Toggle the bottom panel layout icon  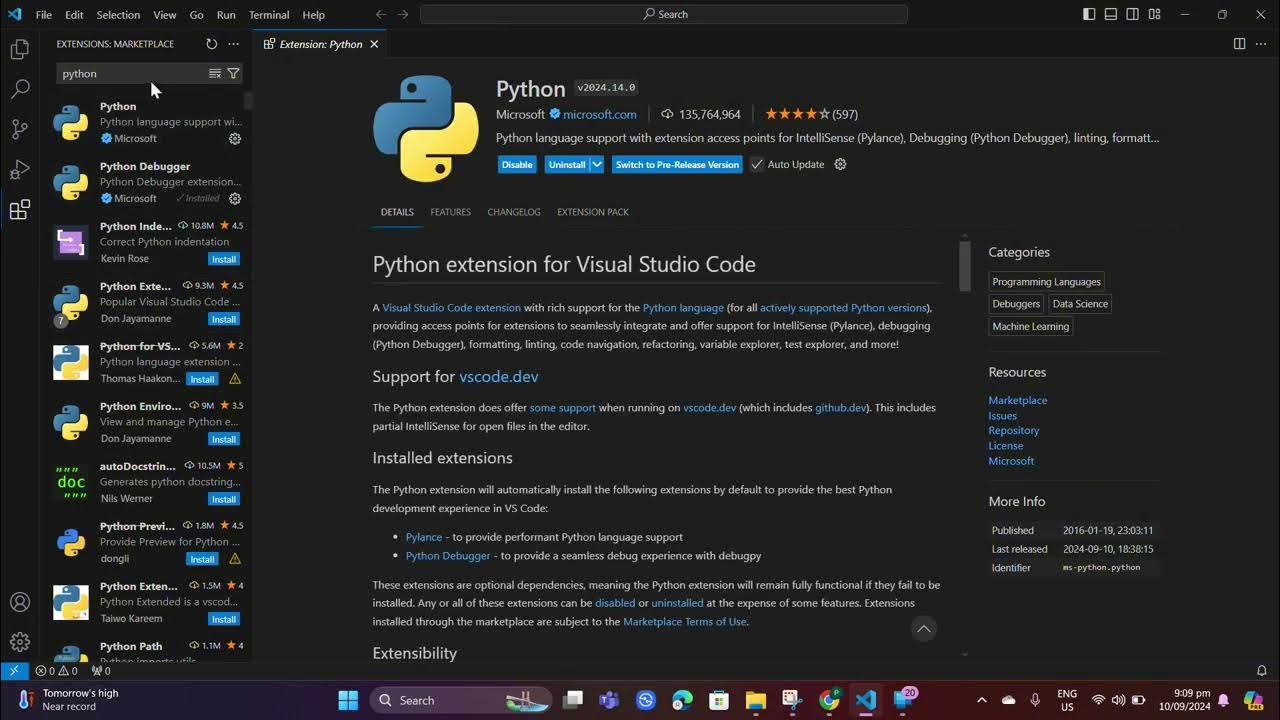[x=1111, y=14]
